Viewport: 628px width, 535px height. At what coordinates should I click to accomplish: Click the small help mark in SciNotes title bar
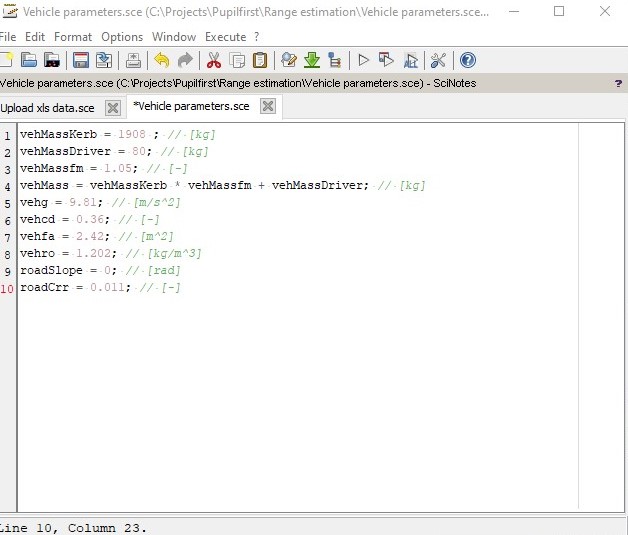(x=618, y=83)
